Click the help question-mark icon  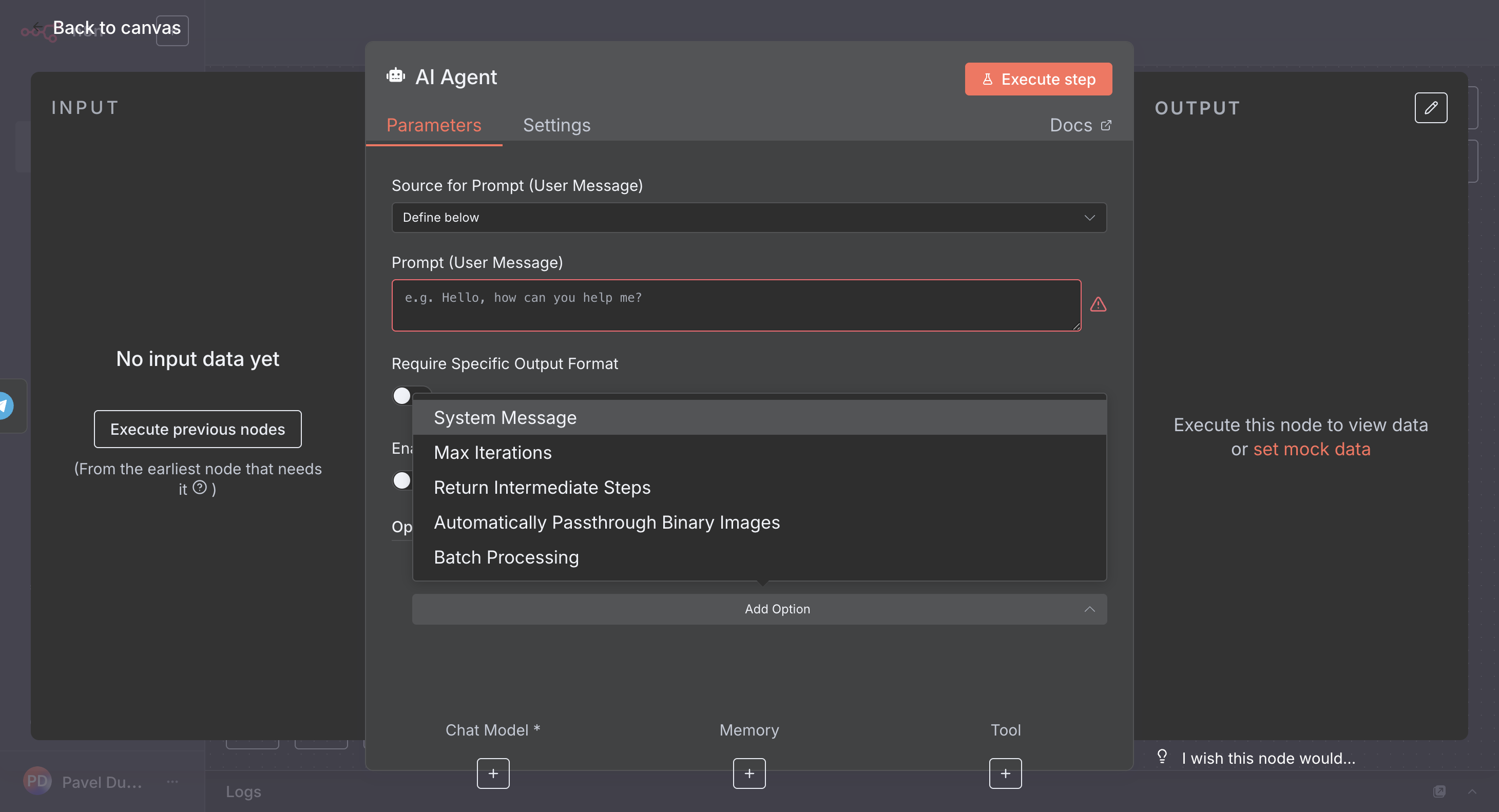click(x=200, y=488)
